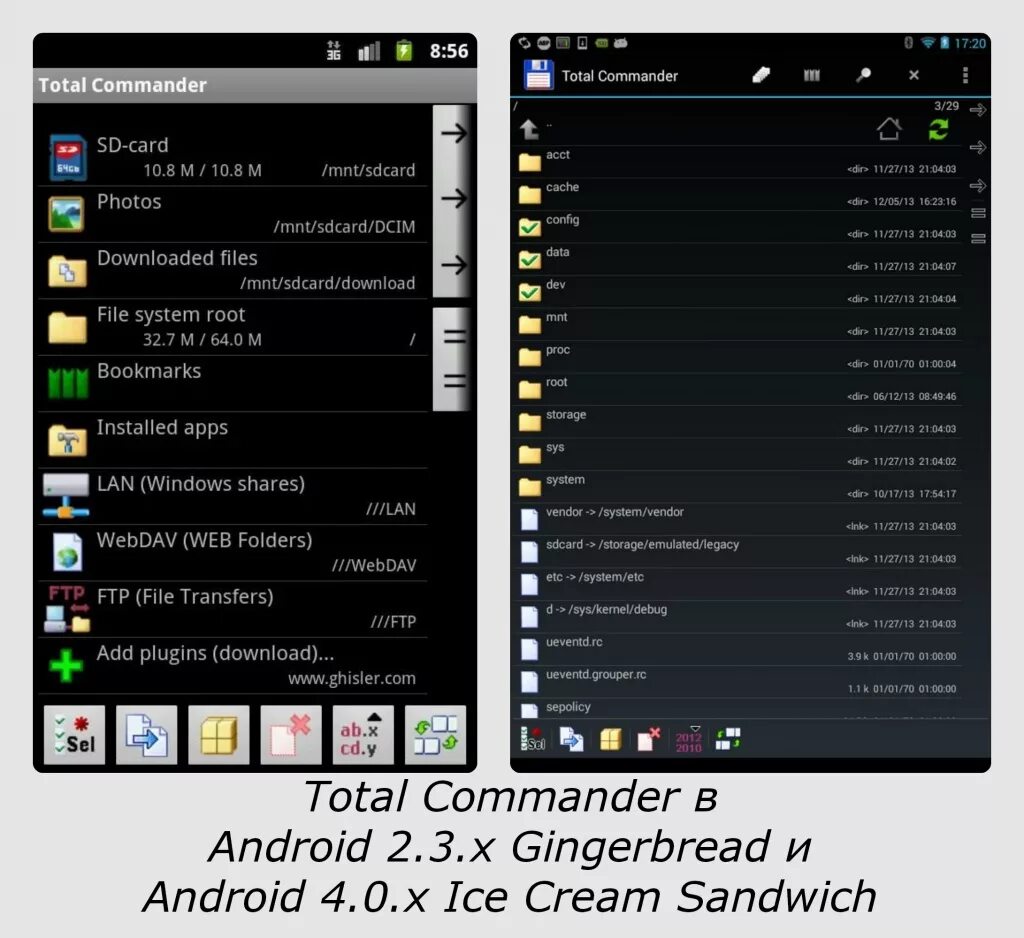Tap delete button in right bottom toolbar
1024x938 pixels.
click(648, 739)
